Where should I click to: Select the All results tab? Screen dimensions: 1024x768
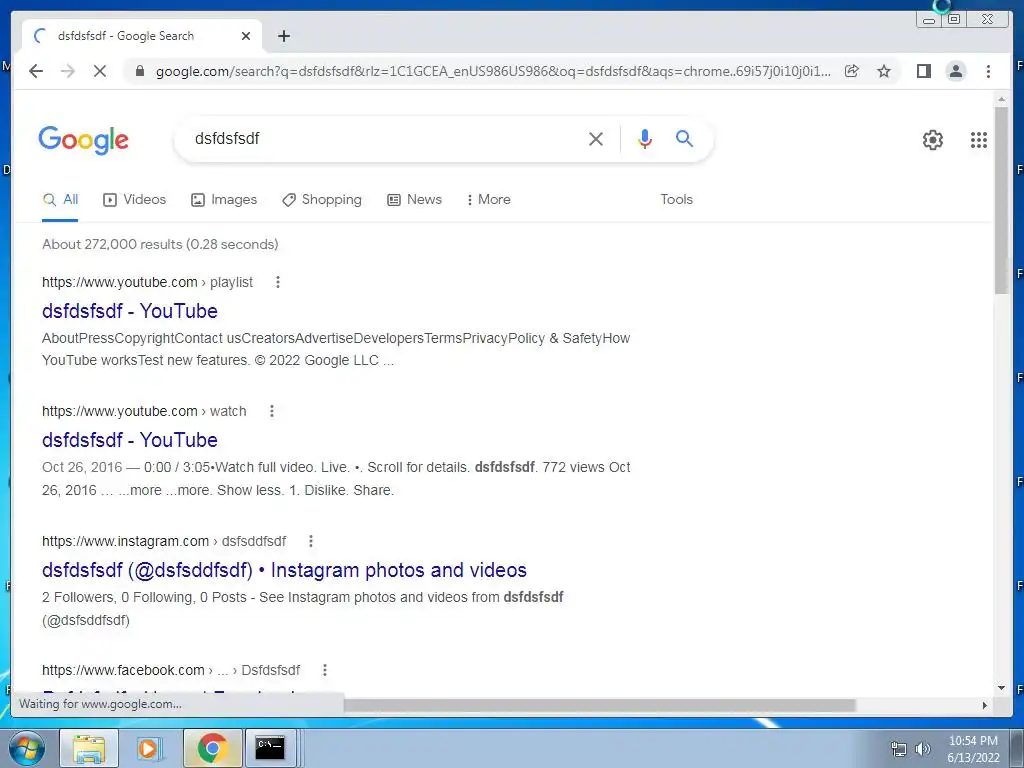60,200
